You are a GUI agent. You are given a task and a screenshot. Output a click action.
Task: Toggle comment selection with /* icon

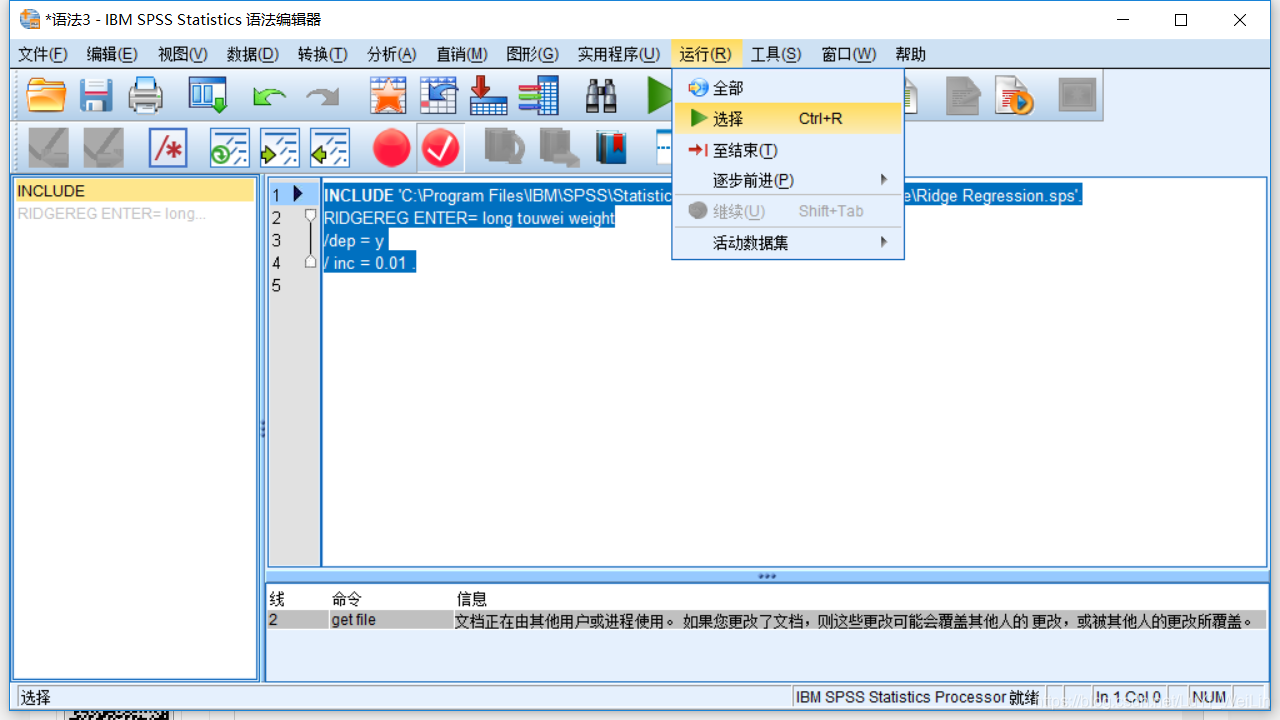click(x=168, y=148)
